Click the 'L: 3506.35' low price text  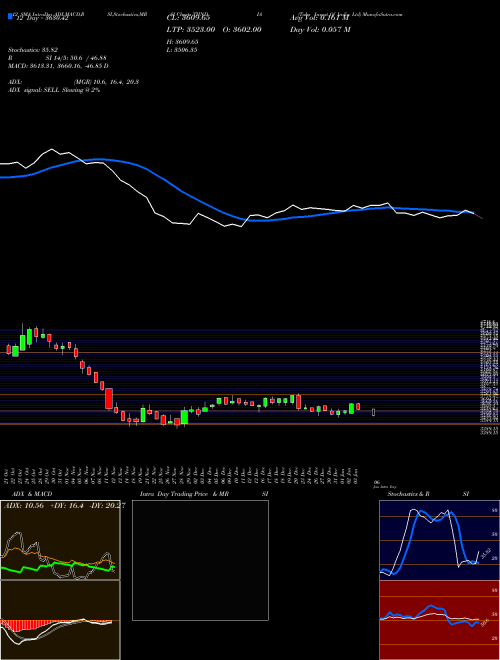183,50
